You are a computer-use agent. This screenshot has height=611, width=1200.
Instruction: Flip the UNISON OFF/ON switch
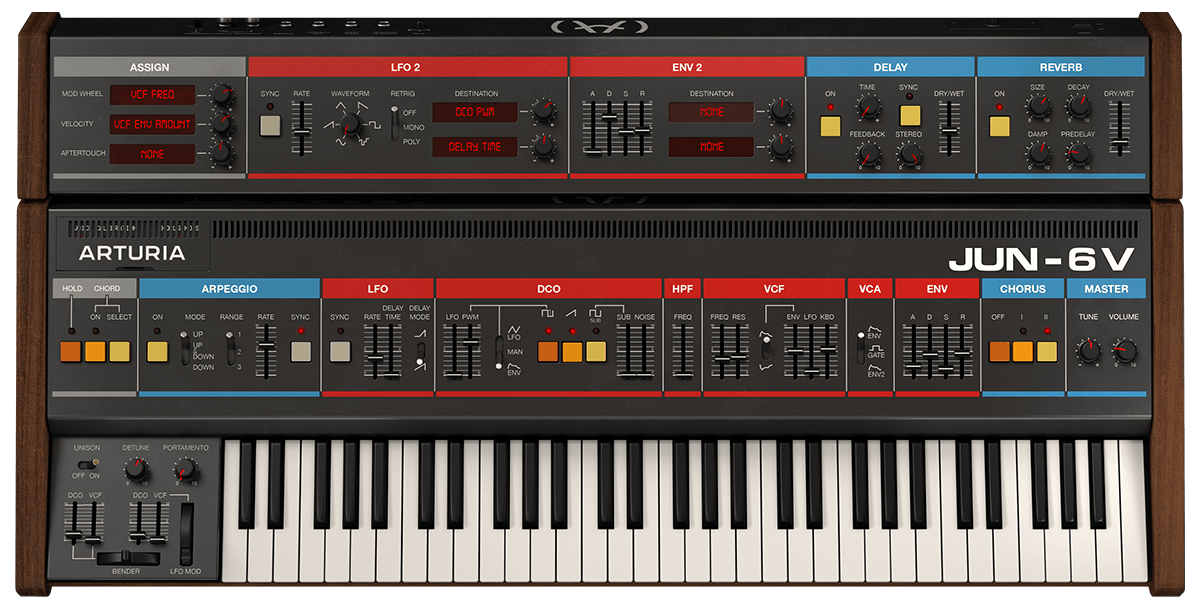click(90, 464)
